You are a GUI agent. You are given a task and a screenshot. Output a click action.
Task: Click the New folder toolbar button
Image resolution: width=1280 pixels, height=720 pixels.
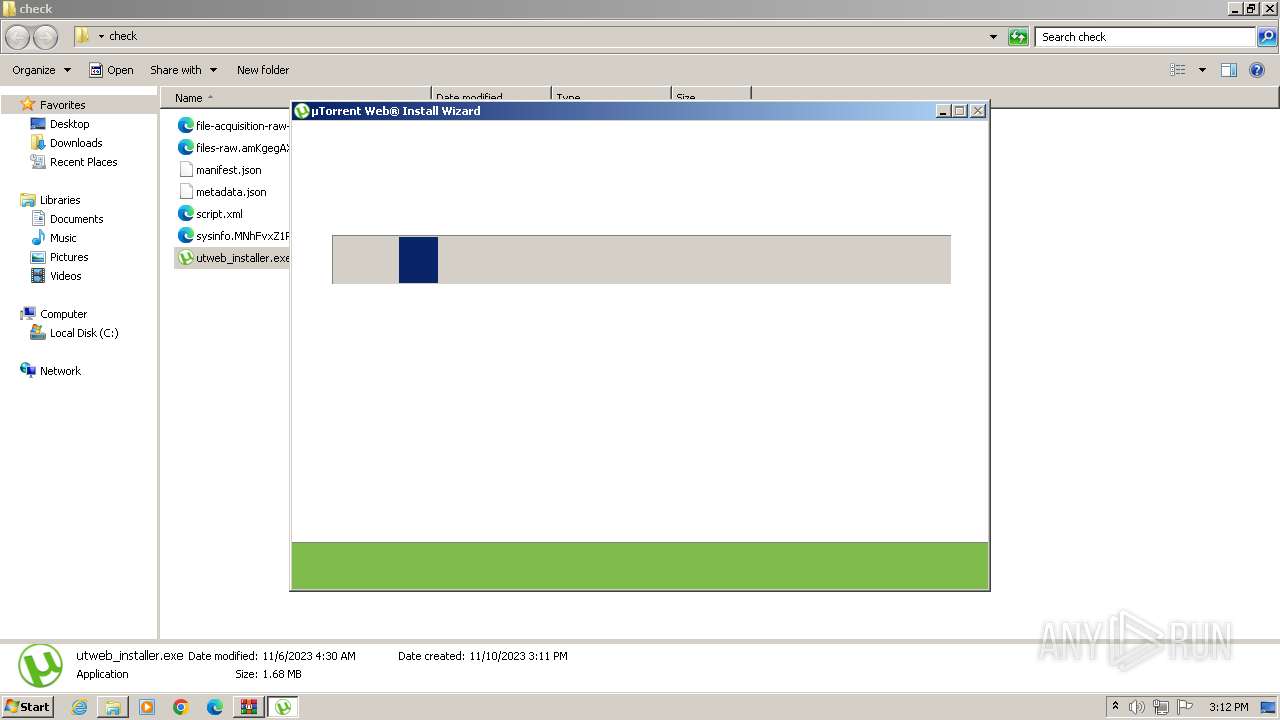(263, 70)
